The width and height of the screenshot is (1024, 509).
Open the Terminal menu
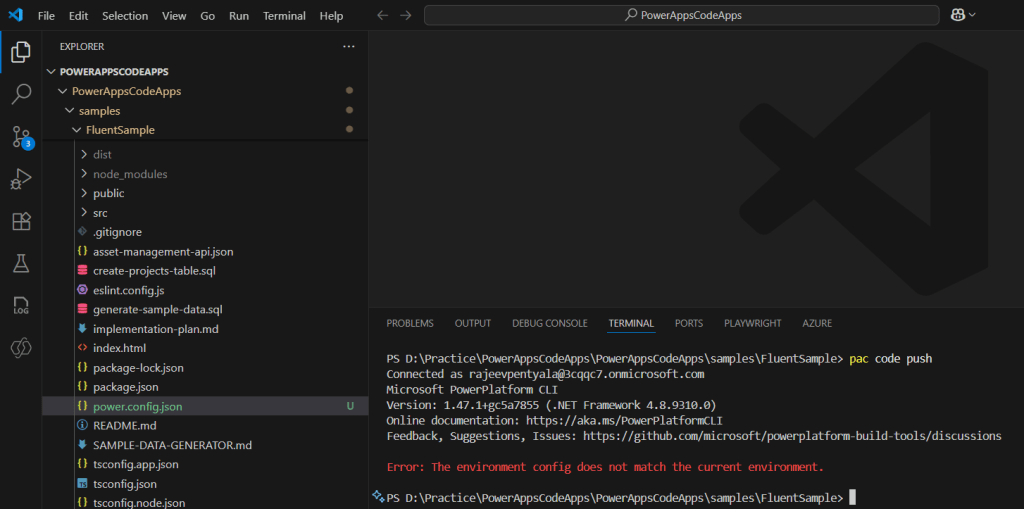click(x=284, y=16)
